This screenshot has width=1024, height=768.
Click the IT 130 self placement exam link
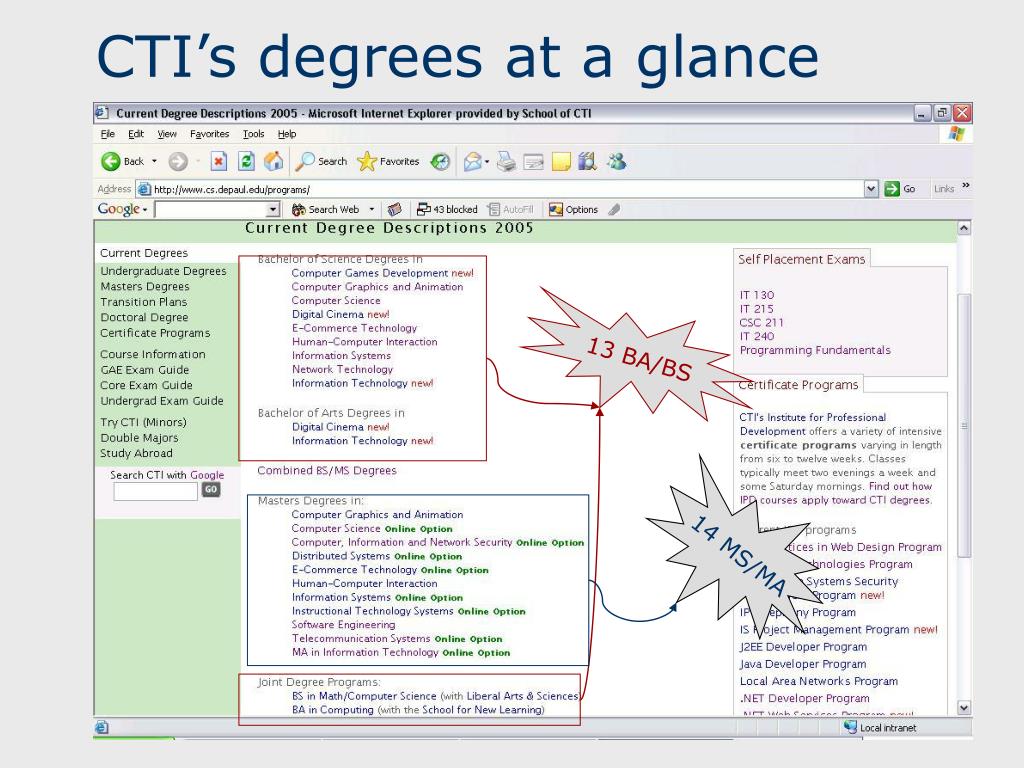(757, 295)
